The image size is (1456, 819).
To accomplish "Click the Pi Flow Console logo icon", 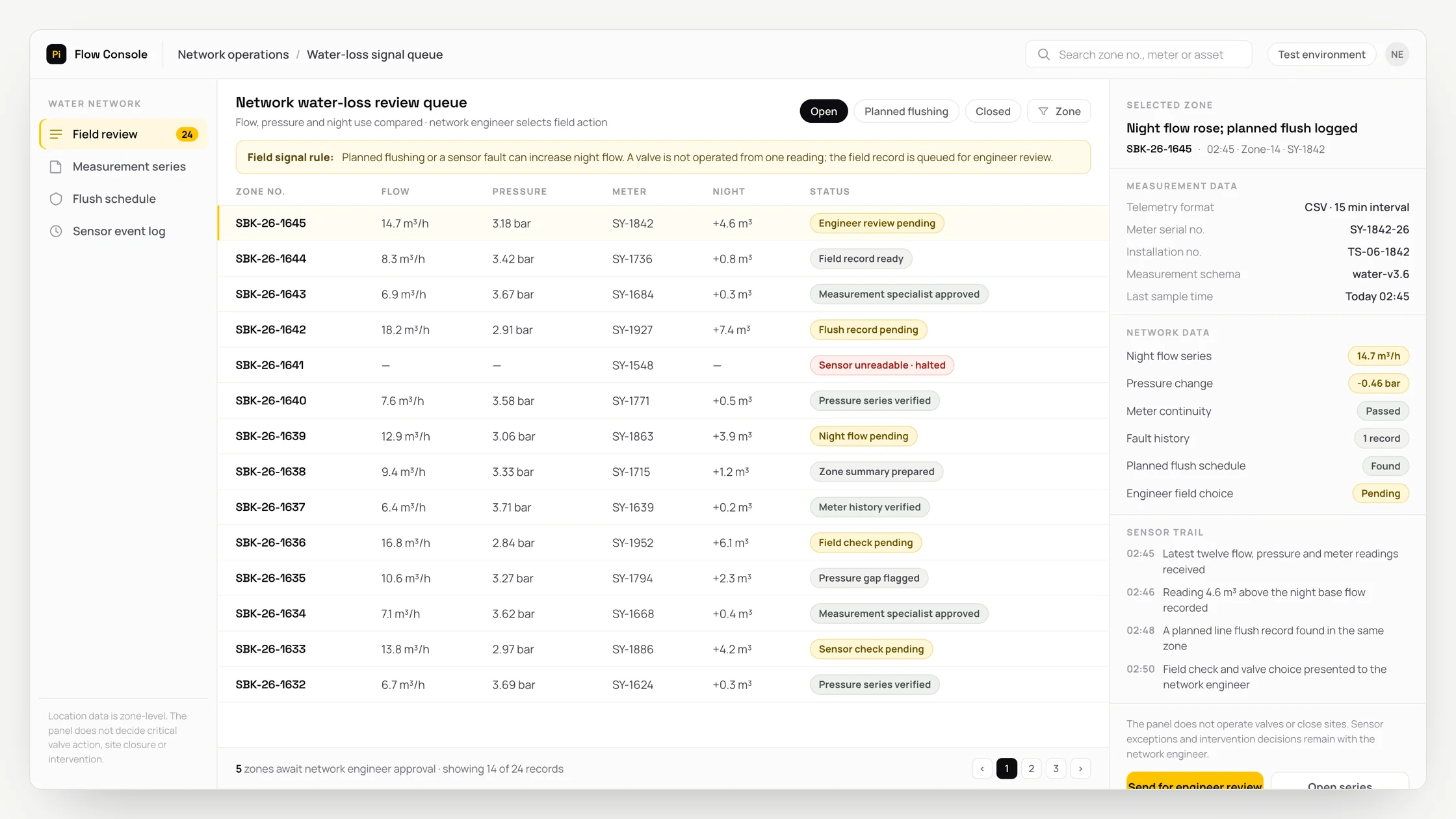I will click(57, 55).
